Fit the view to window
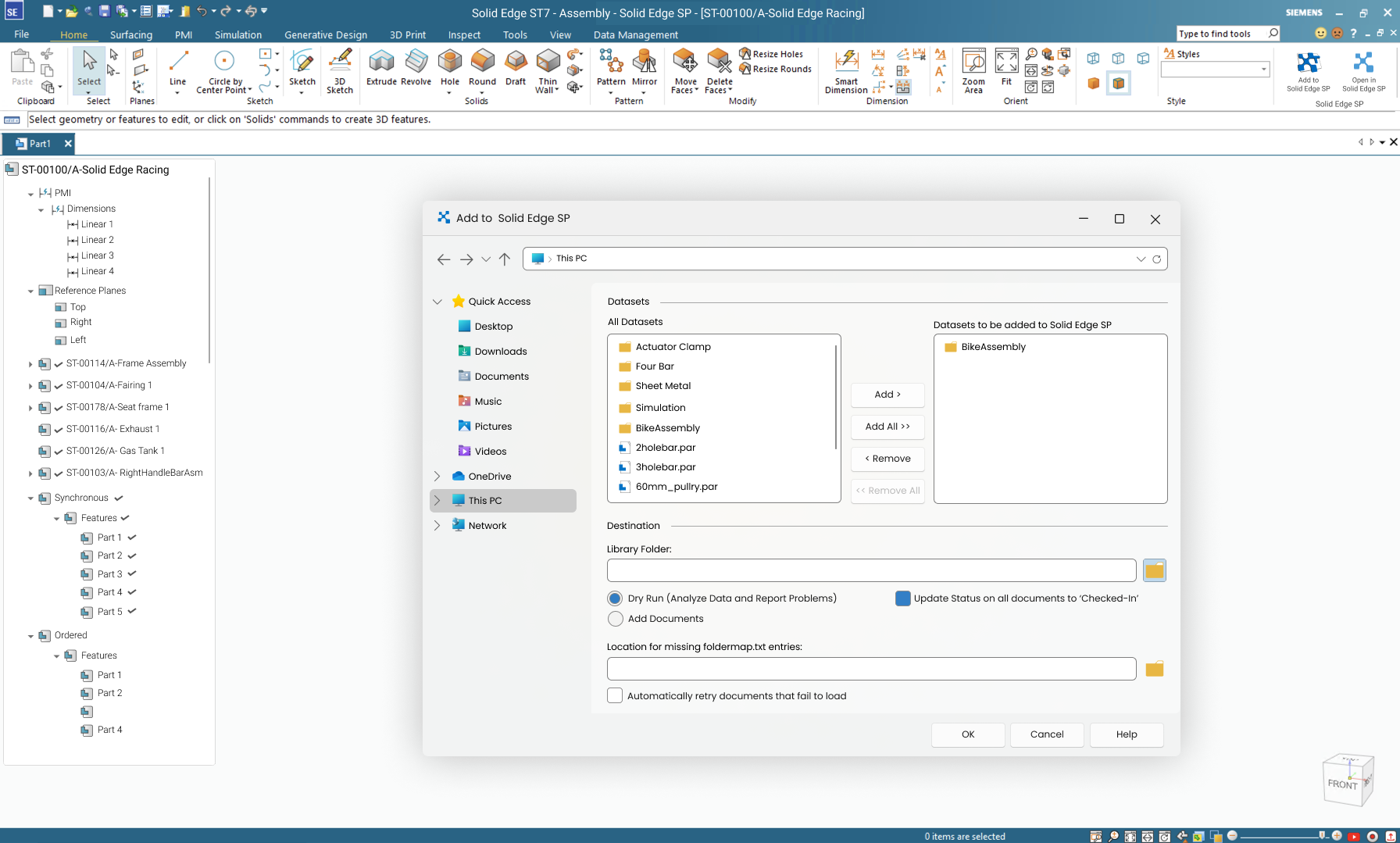 (1006, 68)
